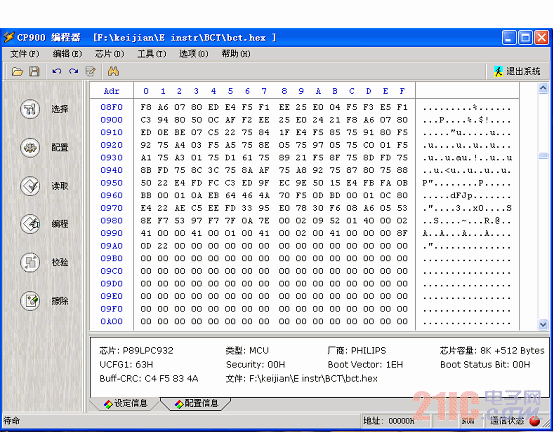The height and width of the screenshot is (432, 553).
Task: Redo edit via toolbar arrow
Action: (x=74, y=72)
